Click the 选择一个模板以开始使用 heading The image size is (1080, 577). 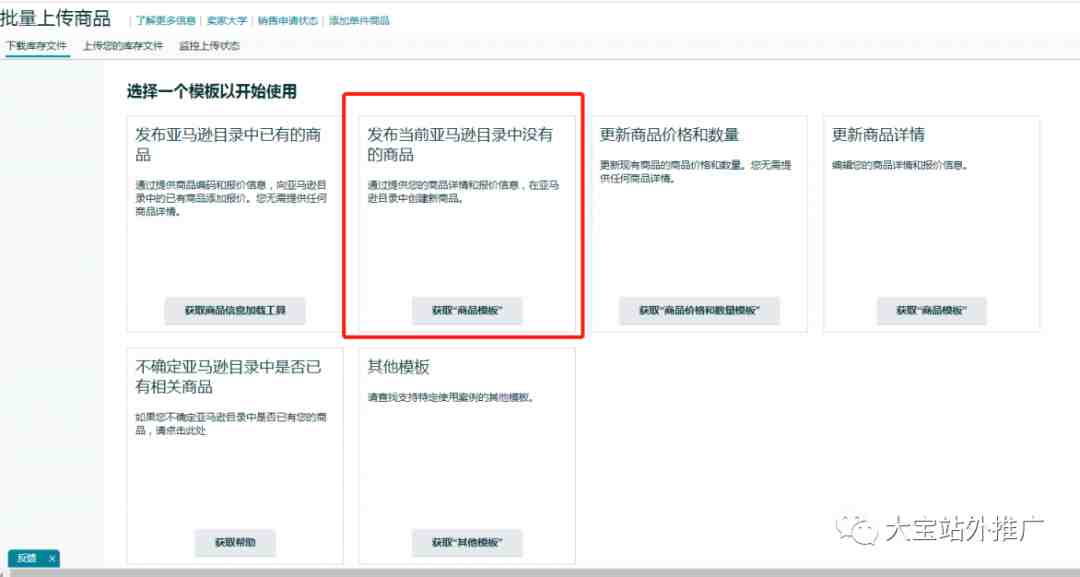211,92
